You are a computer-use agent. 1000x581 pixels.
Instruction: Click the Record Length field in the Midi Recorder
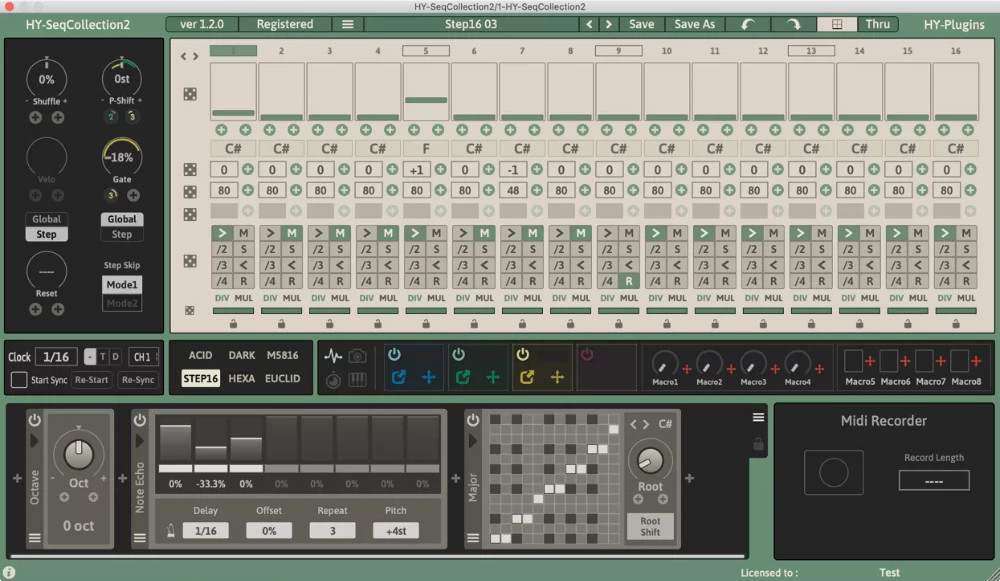pyautogui.click(x=933, y=480)
